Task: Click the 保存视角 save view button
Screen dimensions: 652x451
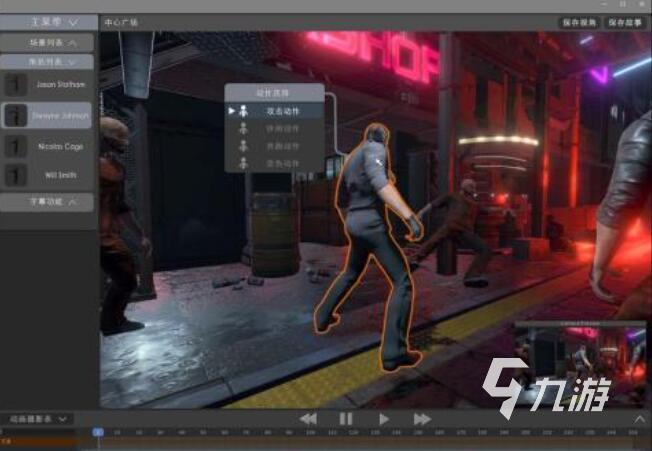Action: [x=579, y=21]
